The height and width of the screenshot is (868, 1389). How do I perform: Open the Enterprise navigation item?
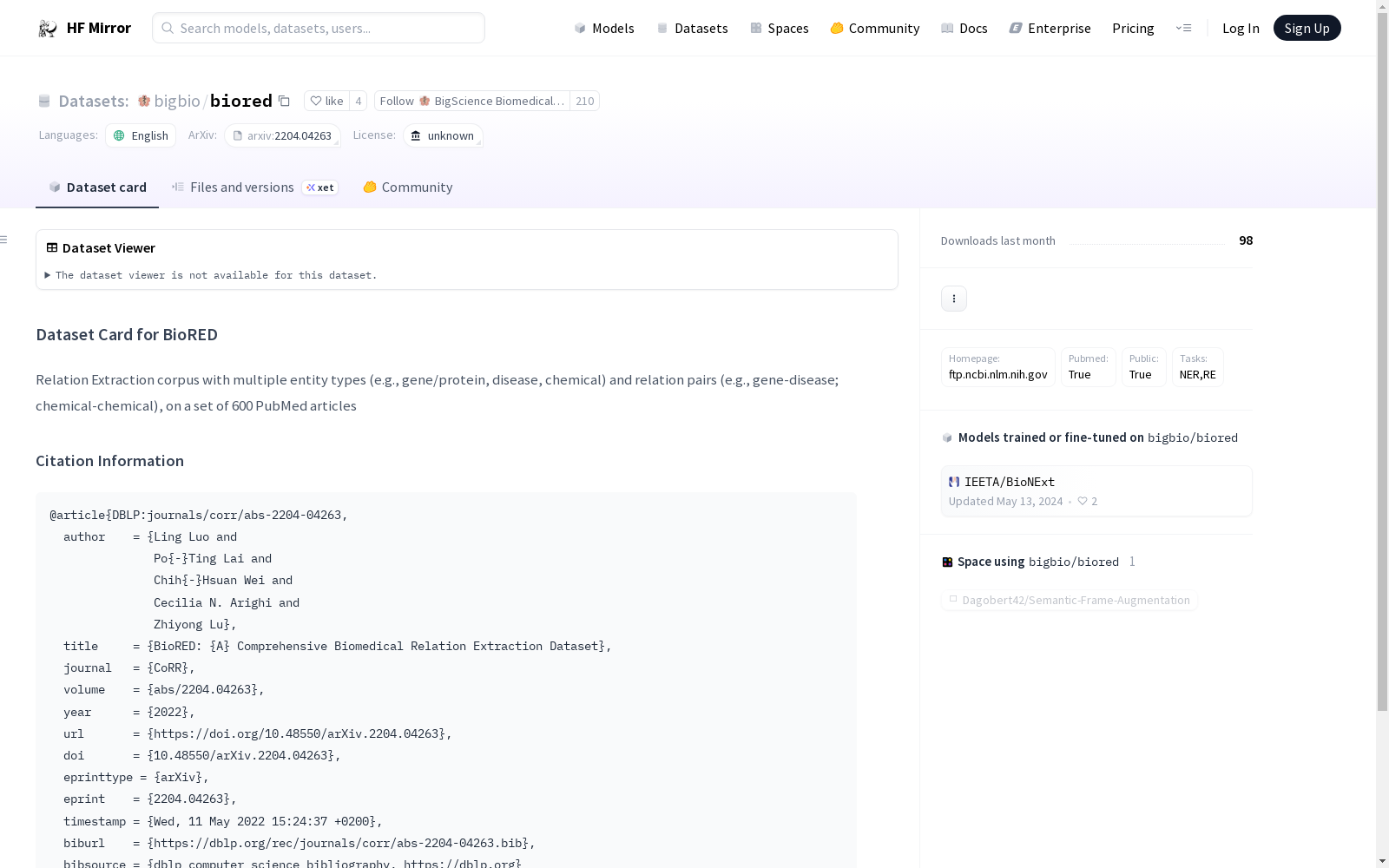pos(1050,28)
